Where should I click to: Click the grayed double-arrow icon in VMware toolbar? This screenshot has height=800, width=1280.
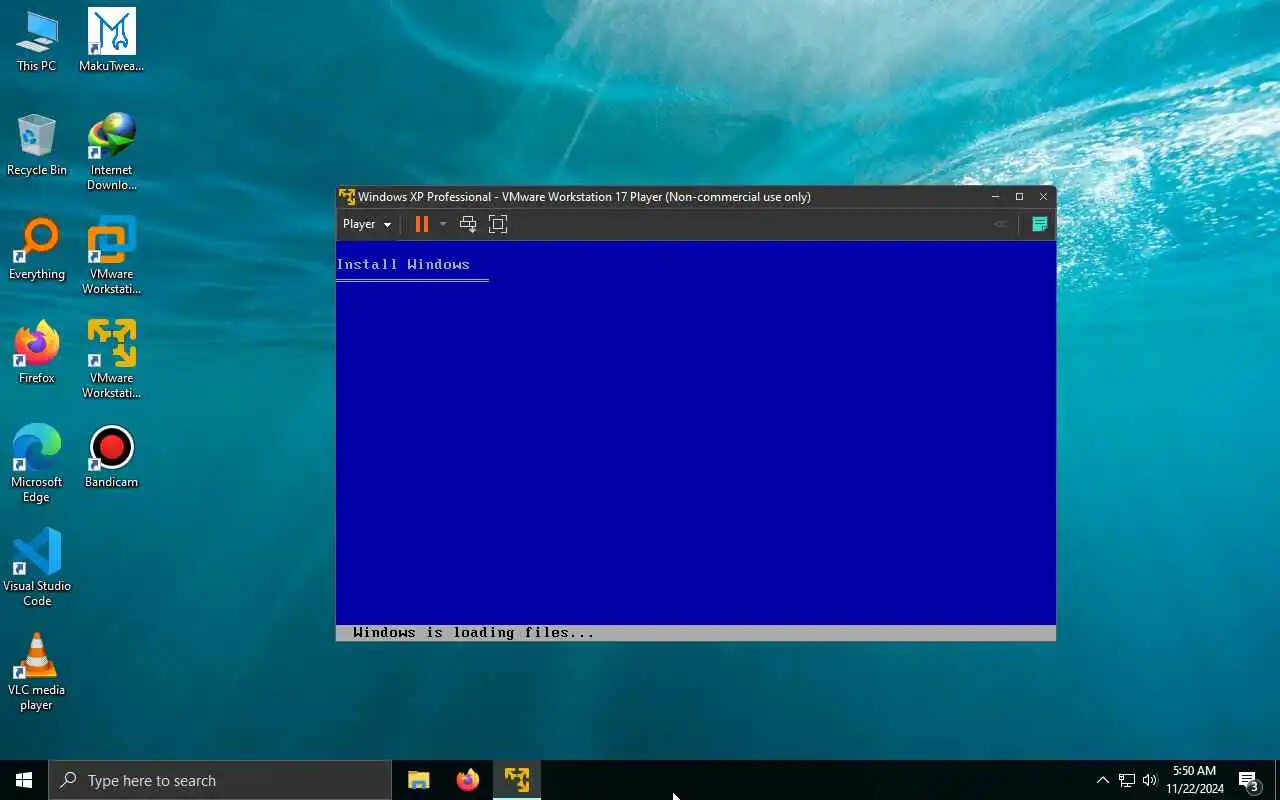tap(1000, 224)
